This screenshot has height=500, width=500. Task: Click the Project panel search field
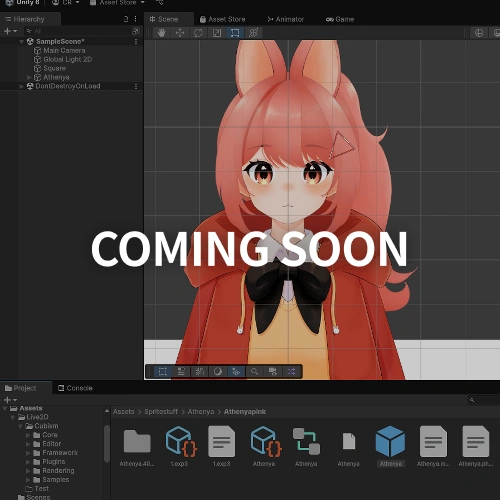(x=483, y=400)
